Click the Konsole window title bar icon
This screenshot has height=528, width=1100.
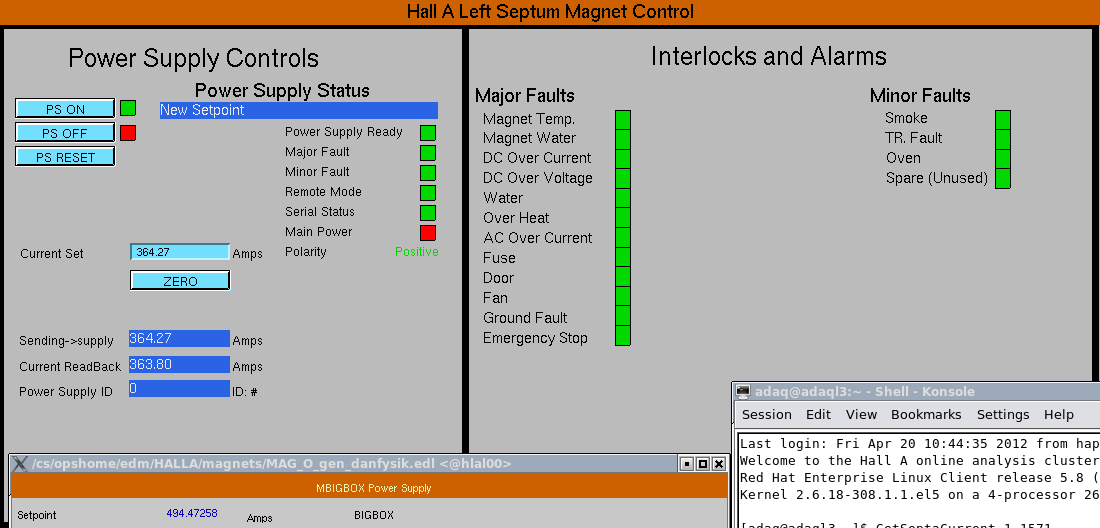743,392
